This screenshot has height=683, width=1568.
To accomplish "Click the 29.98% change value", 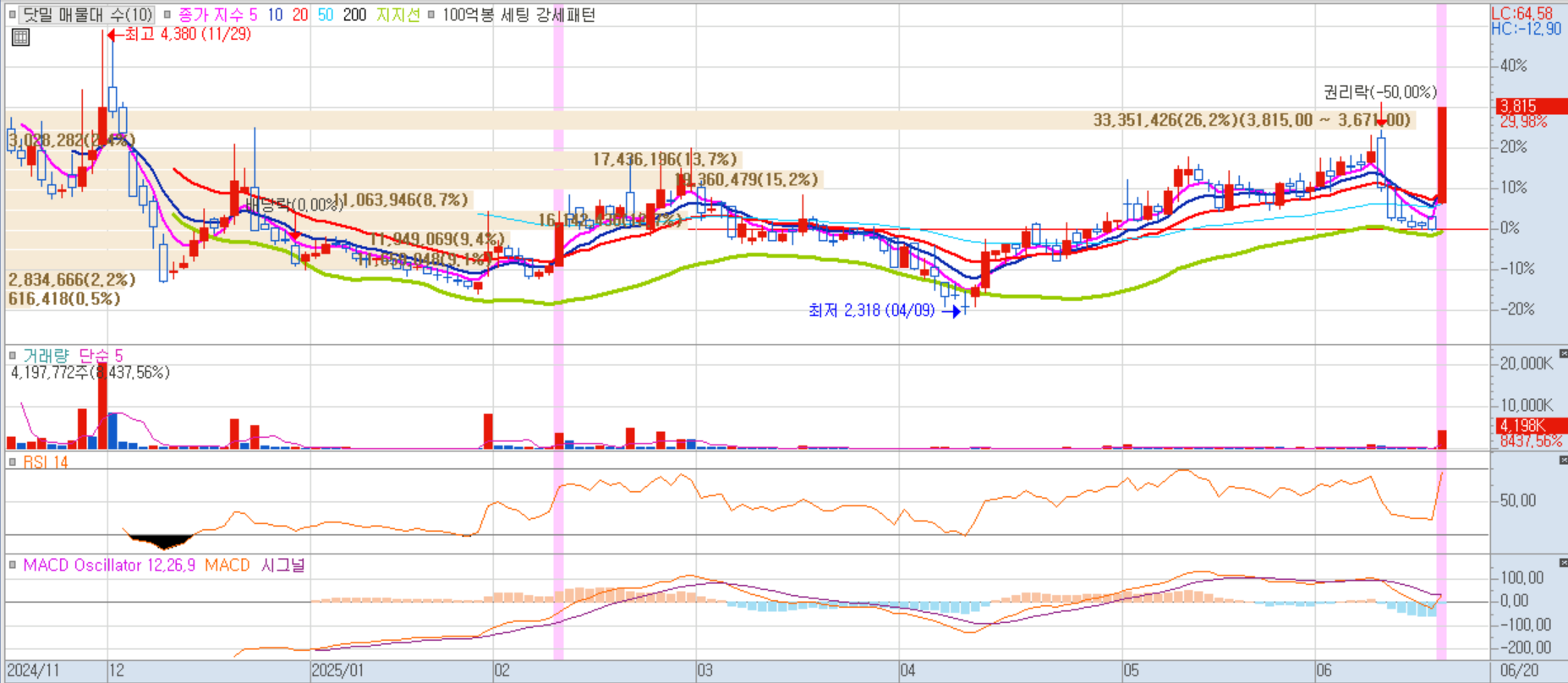I will (1523, 122).
